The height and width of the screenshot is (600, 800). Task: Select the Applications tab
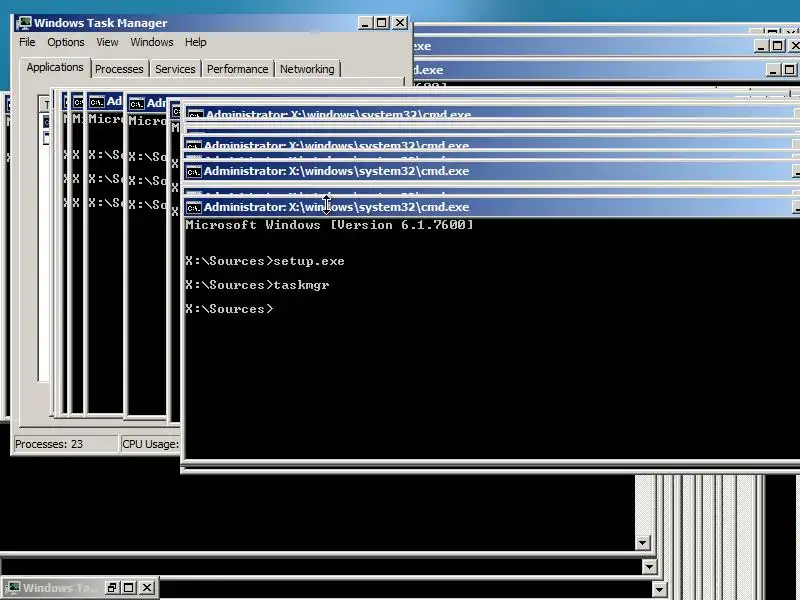55,67
